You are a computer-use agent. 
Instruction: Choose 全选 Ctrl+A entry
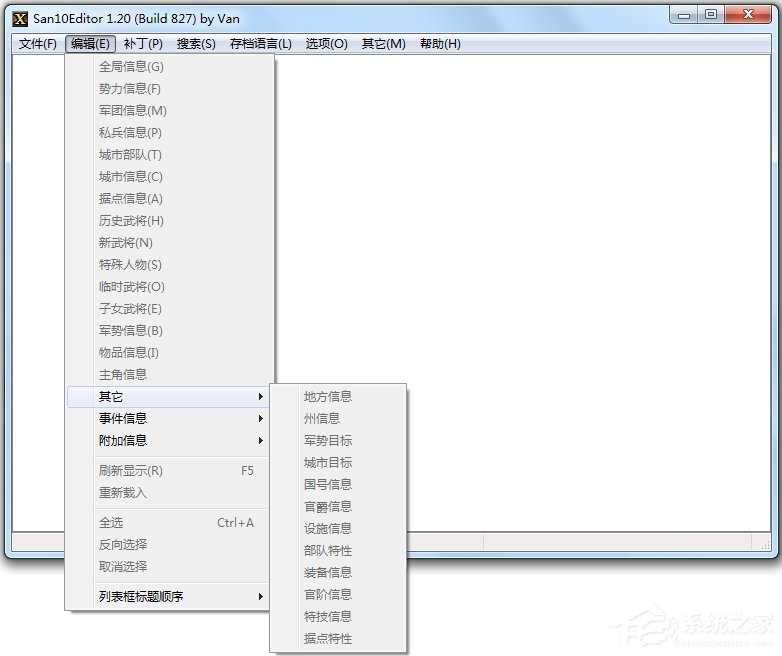(170, 522)
